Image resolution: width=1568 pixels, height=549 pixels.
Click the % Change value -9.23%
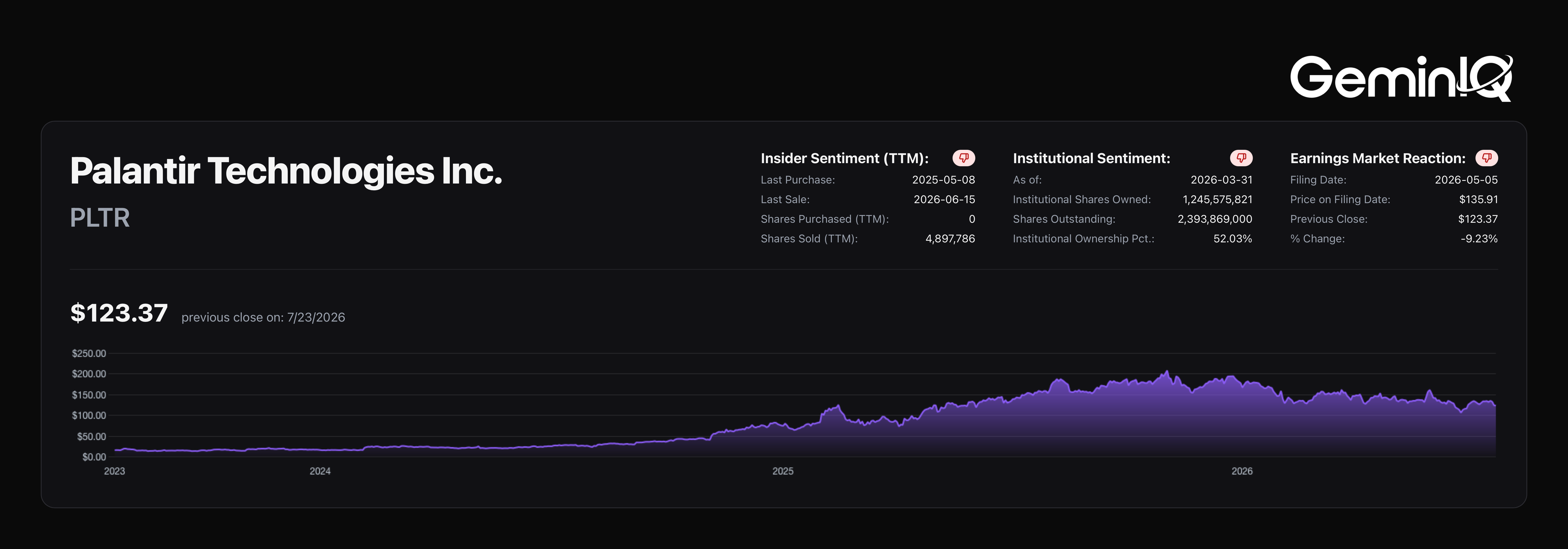pos(1479,239)
